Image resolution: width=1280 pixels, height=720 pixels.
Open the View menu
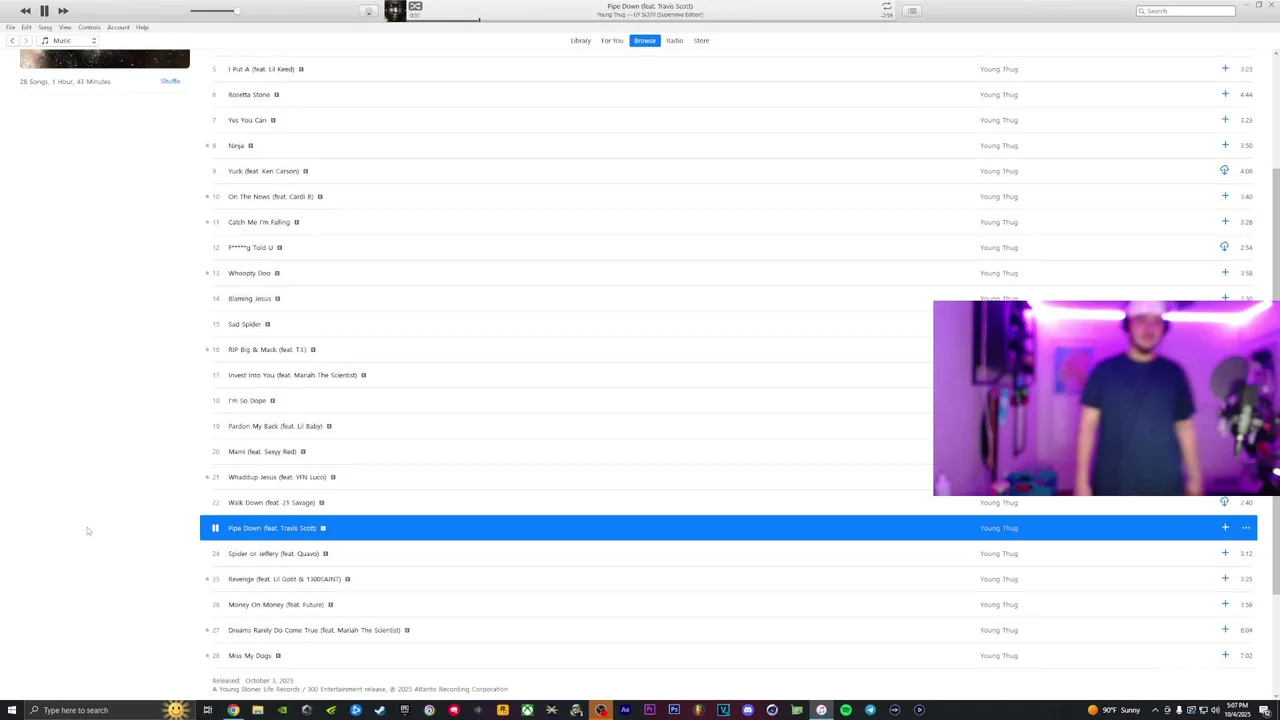click(65, 27)
